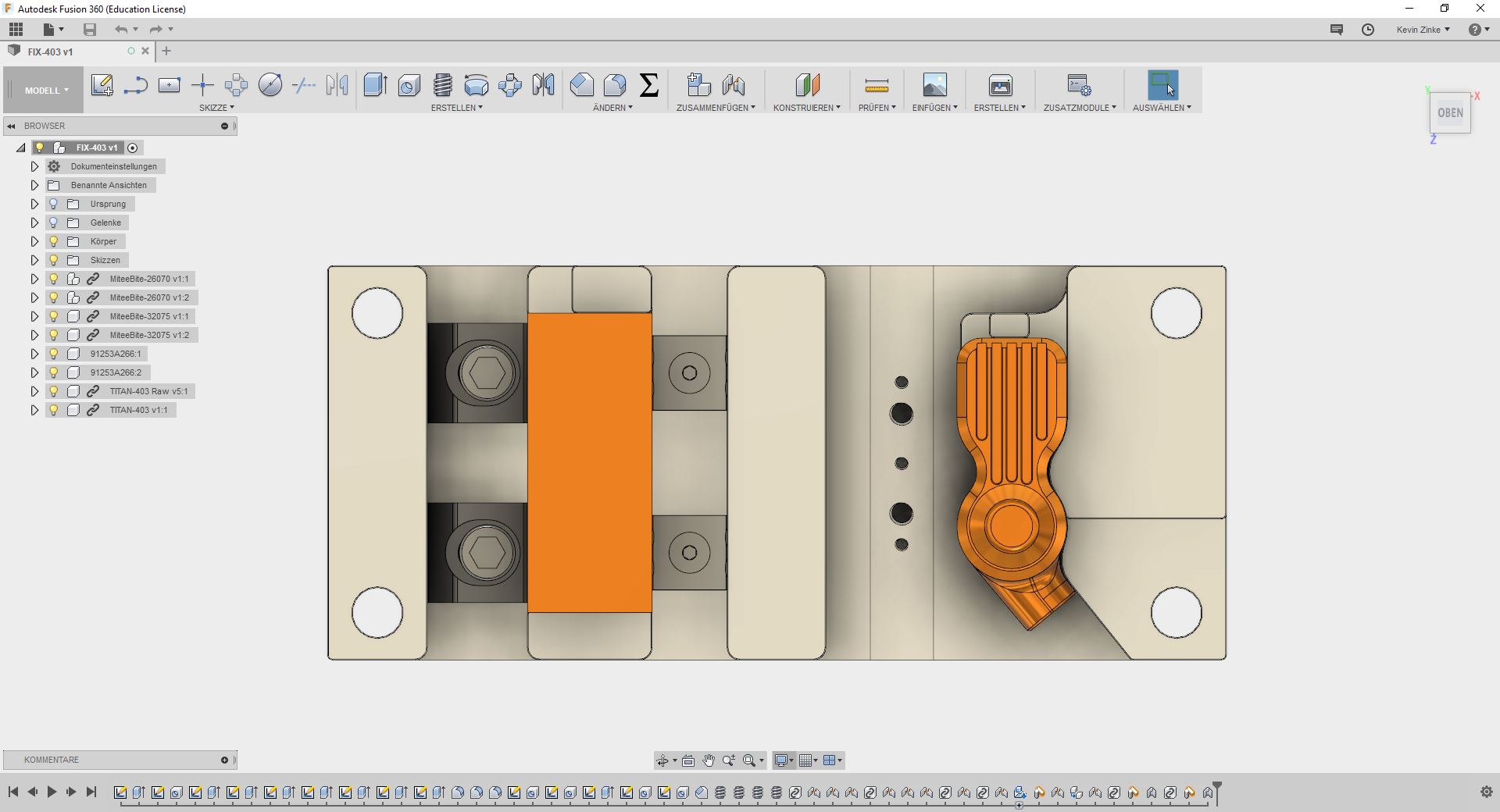Open the Sigma parameters tool
Screen dimensions: 1500x812
pos(648,85)
